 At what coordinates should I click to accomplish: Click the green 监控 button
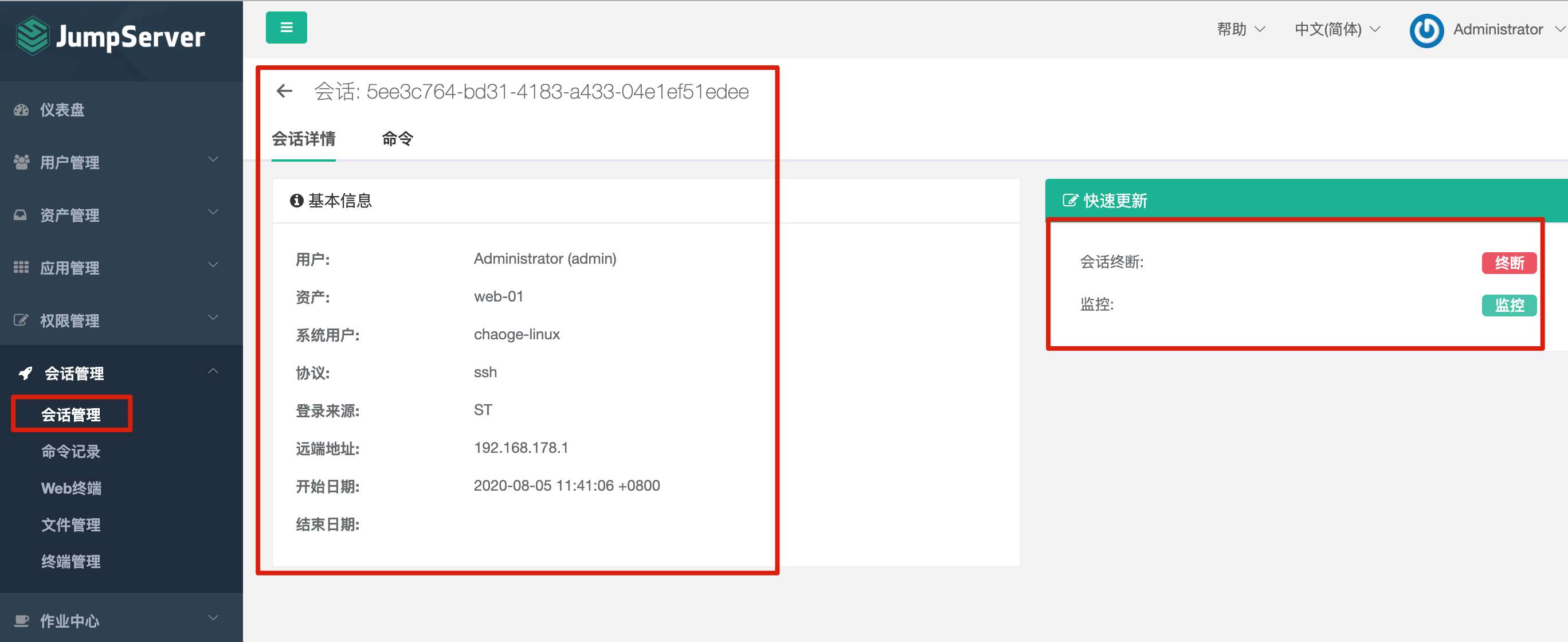(1509, 305)
